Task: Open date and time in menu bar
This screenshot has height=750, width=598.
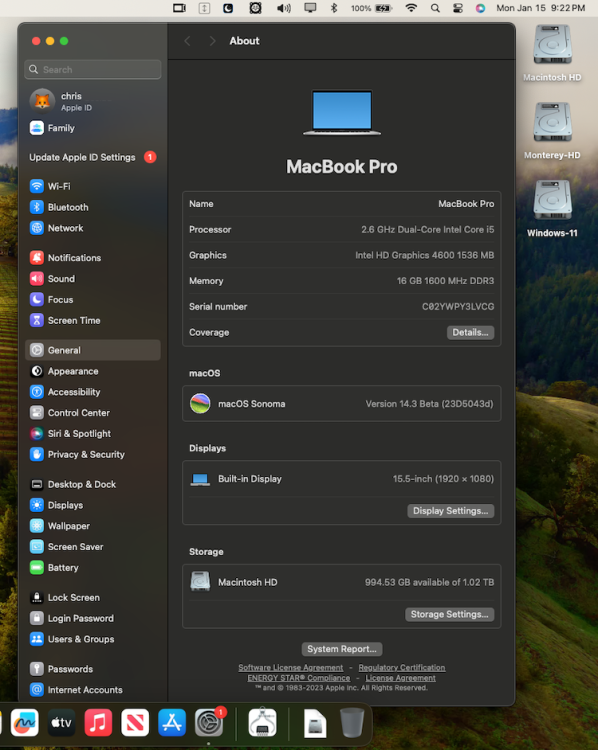Action: point(541,8)
